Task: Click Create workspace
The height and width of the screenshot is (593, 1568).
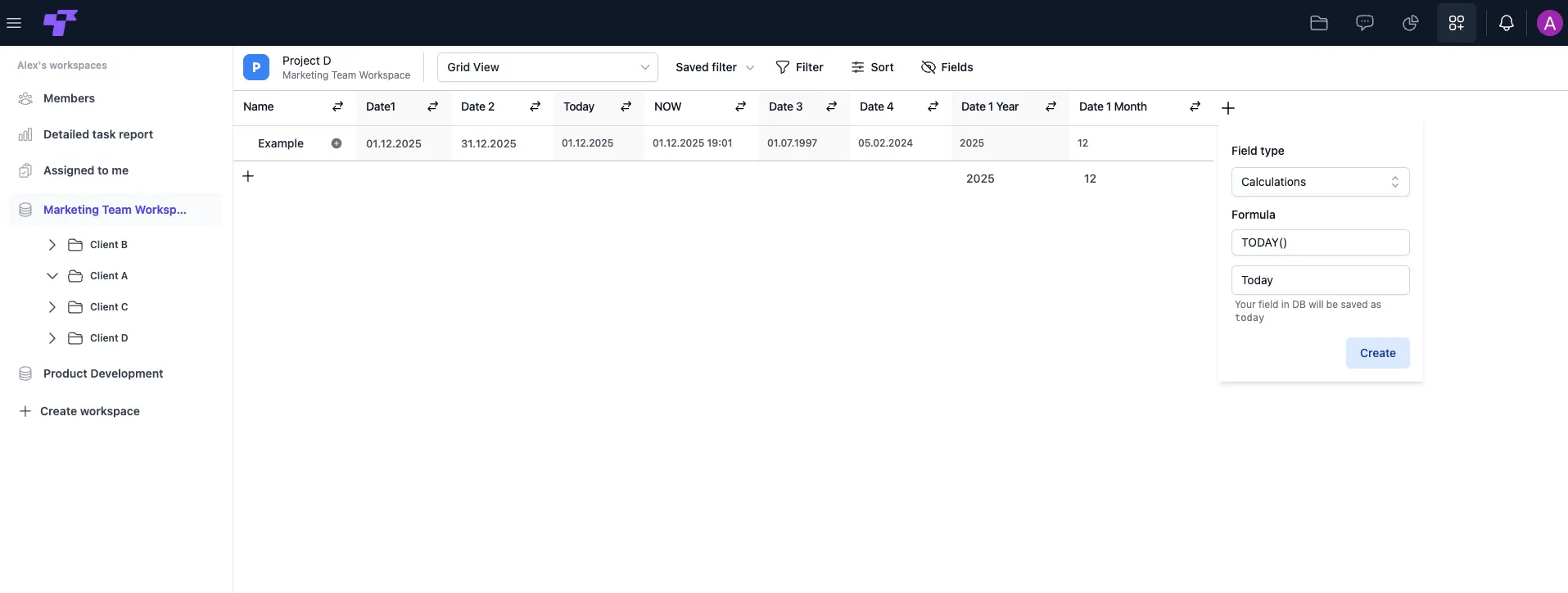Action: tap(79, 411)
